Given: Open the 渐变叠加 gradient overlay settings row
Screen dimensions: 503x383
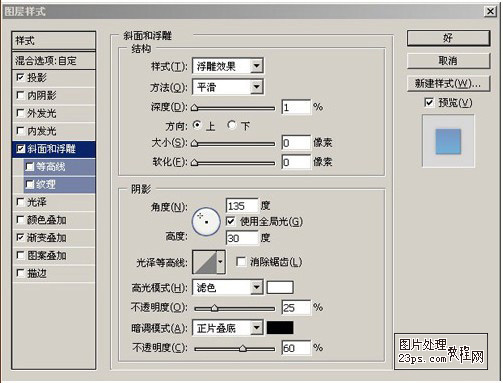Looking at the screenshot, I should tap(54, 238).
